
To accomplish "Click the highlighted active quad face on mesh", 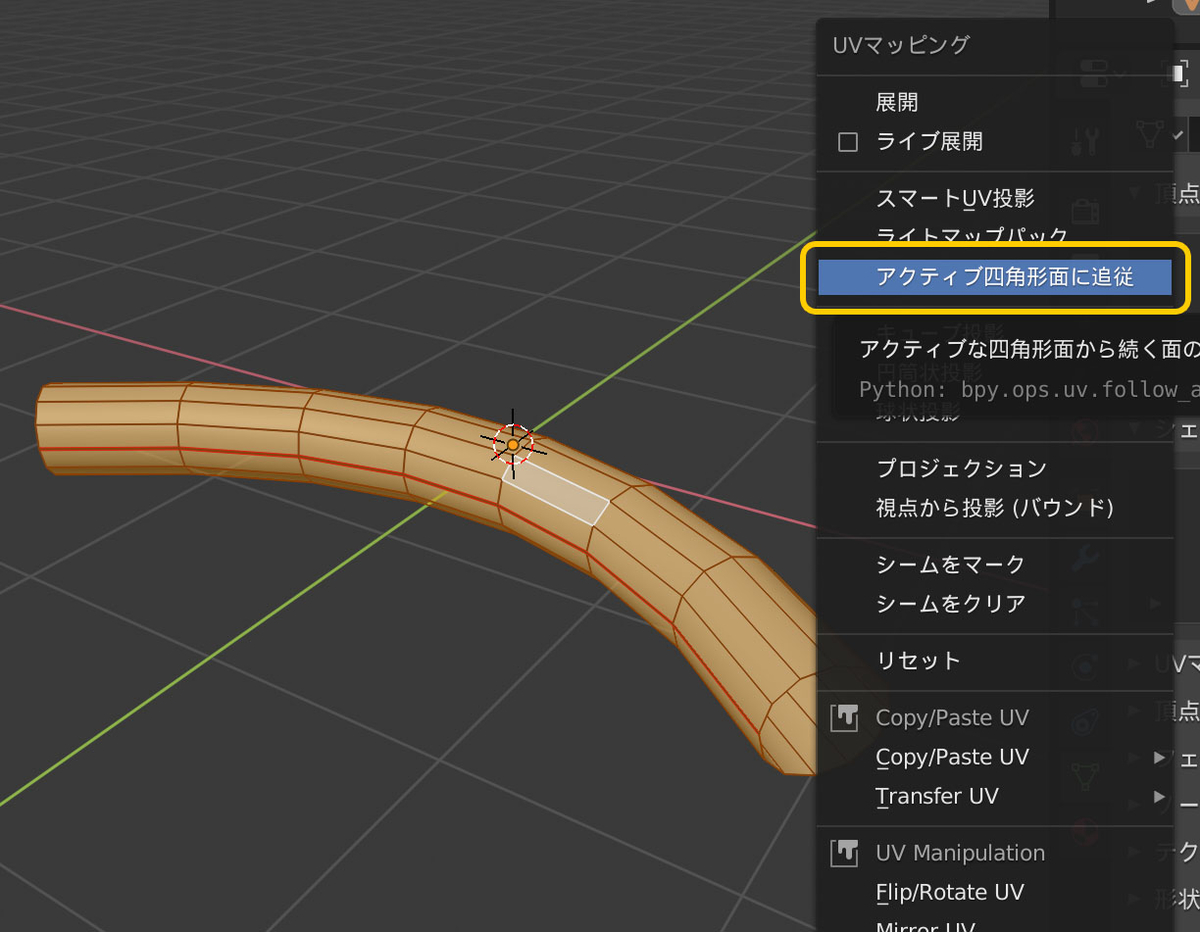I will pyautogui.click(x=556, y=492).
